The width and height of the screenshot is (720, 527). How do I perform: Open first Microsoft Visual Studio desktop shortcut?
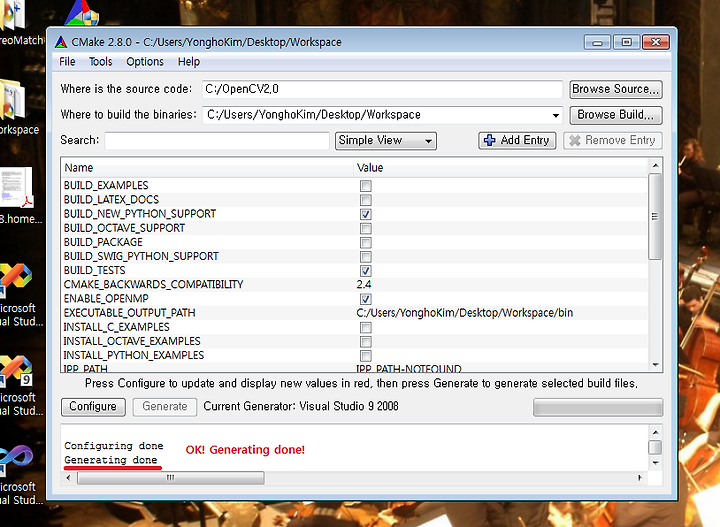tap(15, 279)
